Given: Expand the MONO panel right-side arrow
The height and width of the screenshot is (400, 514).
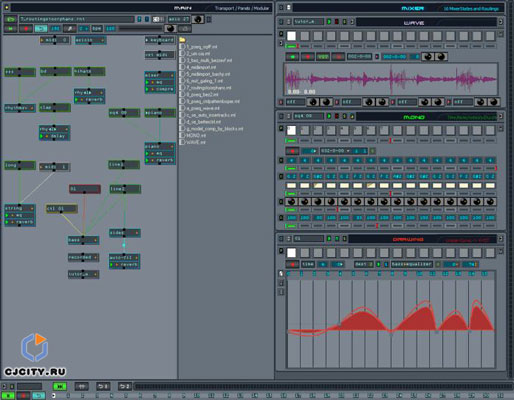Looking at the screenshot, I should click(500, 116).
